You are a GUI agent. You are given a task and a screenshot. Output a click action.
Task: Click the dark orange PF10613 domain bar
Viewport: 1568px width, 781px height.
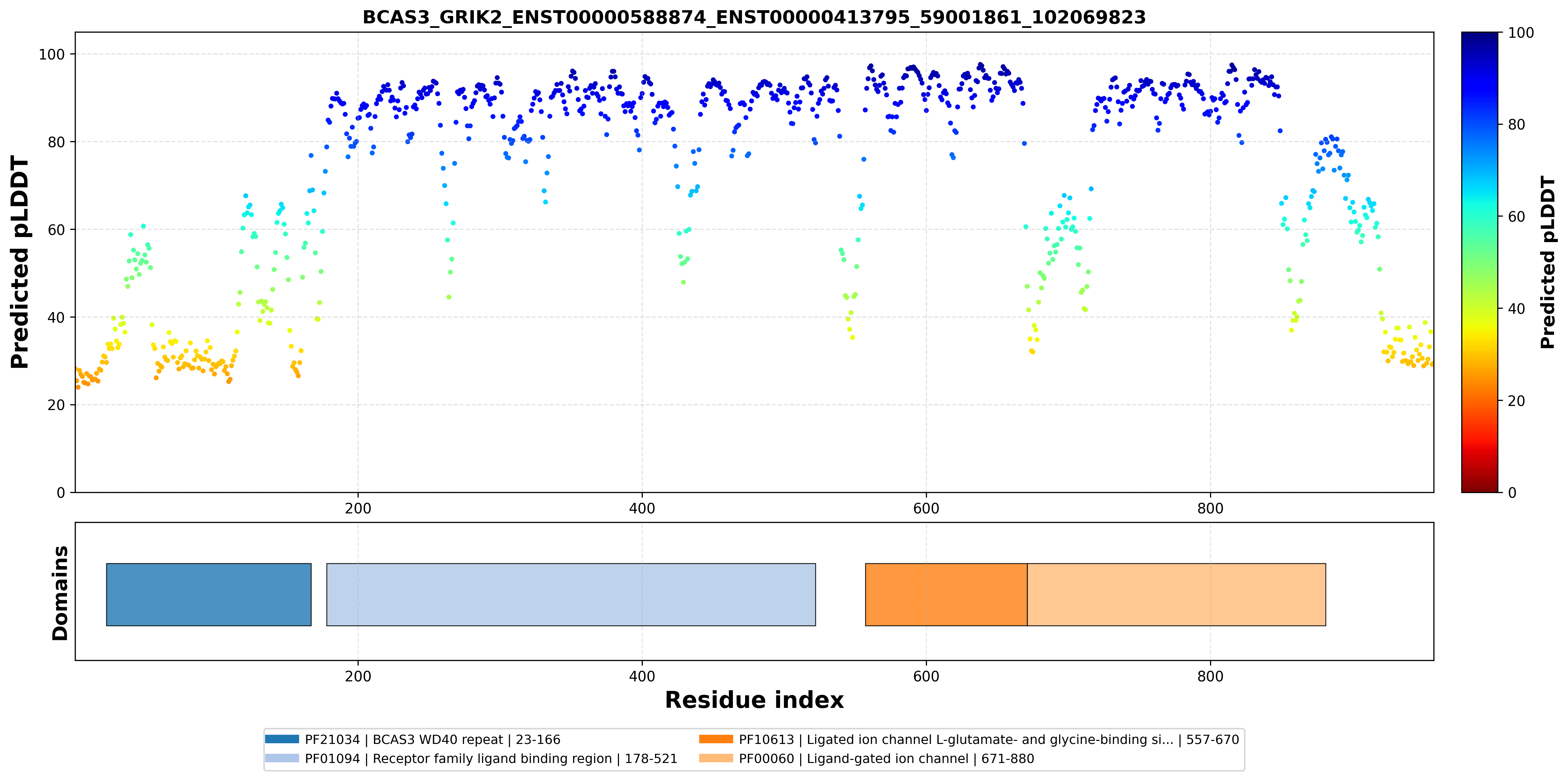tap(946, 594)
